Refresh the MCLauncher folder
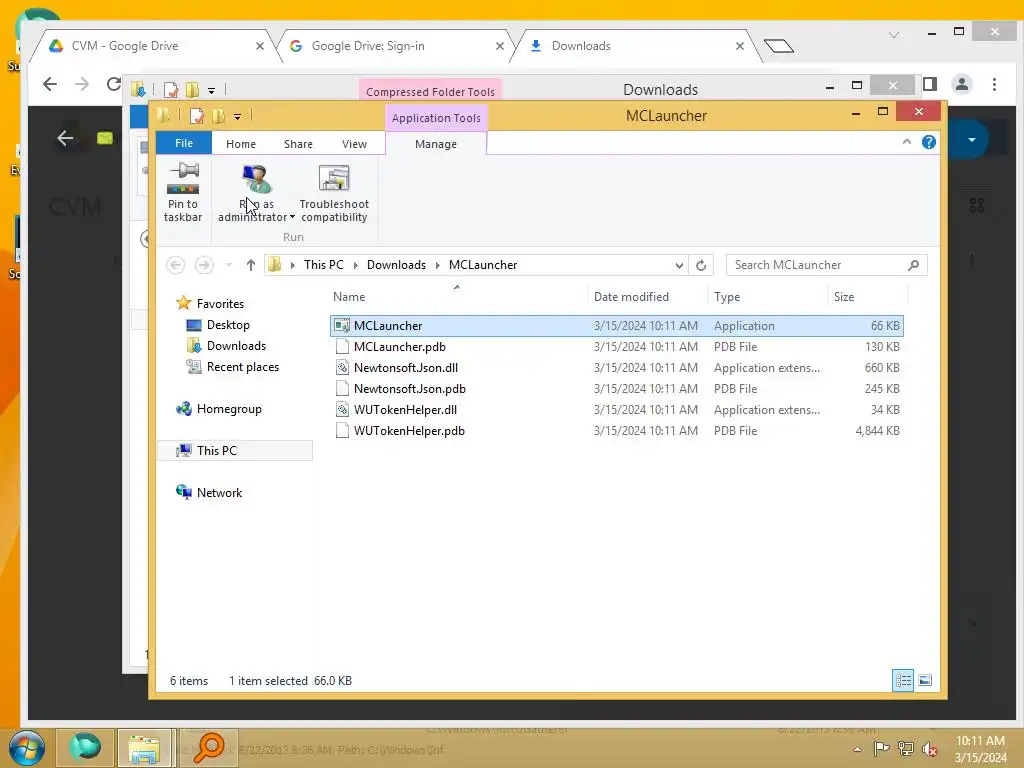 click(x=701, y=265)
